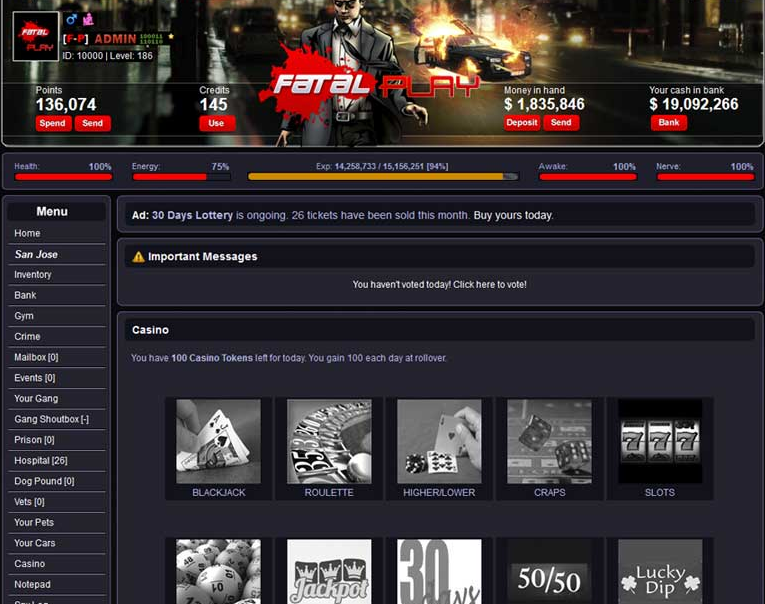Click the 30 Days Lottery ad link
Screen dimensions: 765x604
[x=192, y=215]
